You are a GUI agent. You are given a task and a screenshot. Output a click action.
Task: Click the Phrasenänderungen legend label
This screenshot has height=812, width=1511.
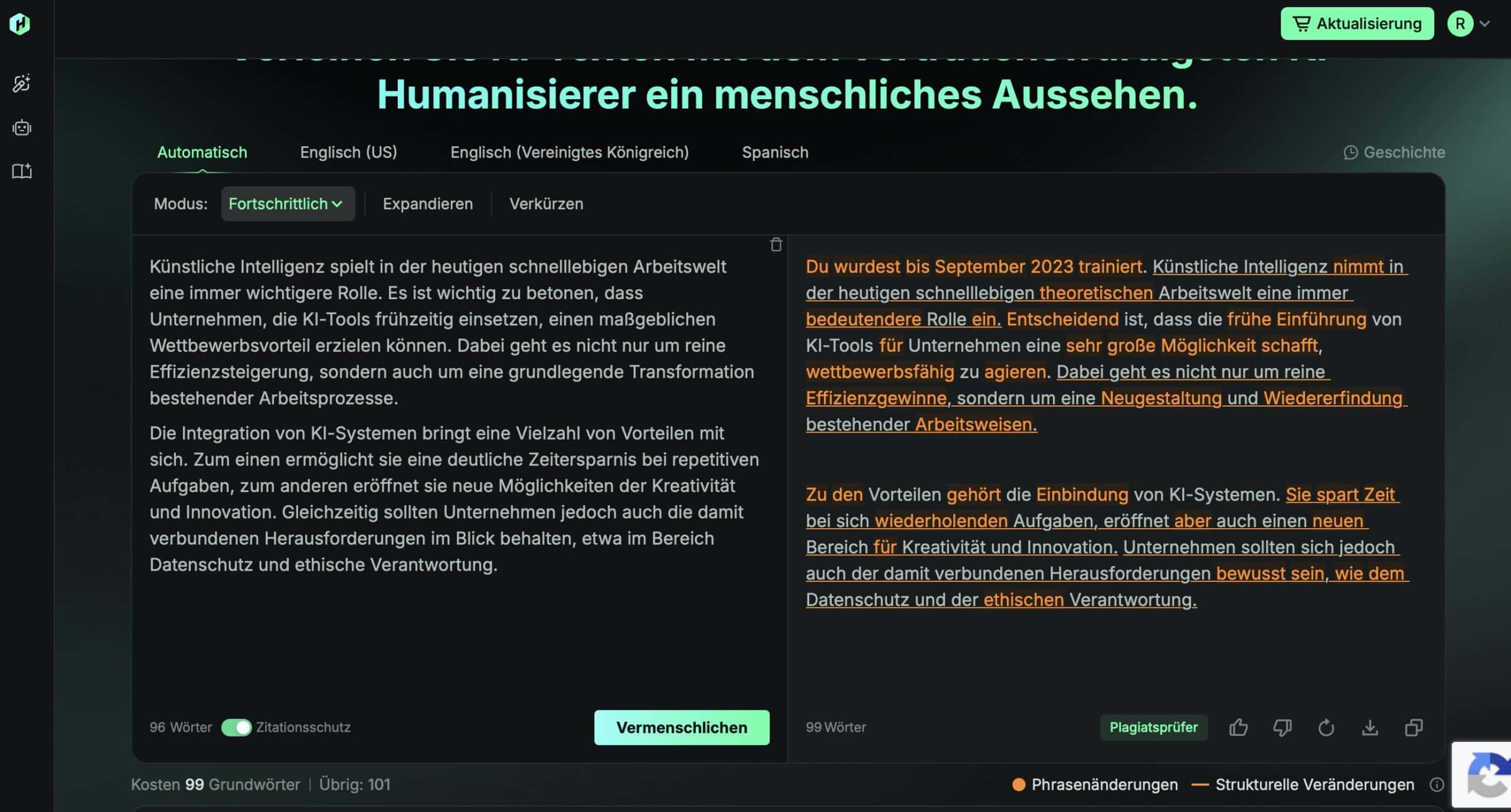click(1104, 784)
